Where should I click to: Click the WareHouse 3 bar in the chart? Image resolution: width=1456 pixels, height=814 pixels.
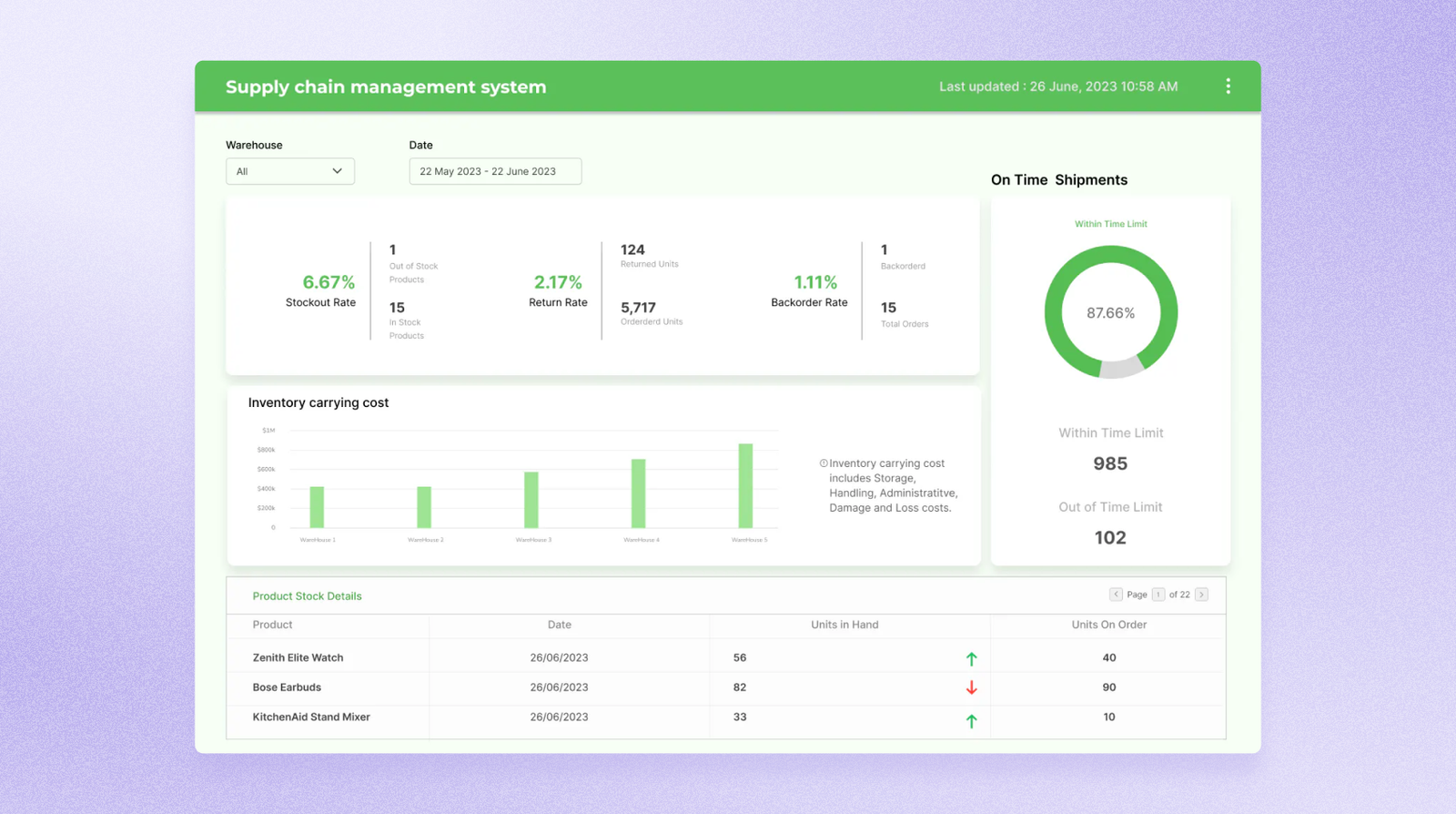(x=531, y=500)
